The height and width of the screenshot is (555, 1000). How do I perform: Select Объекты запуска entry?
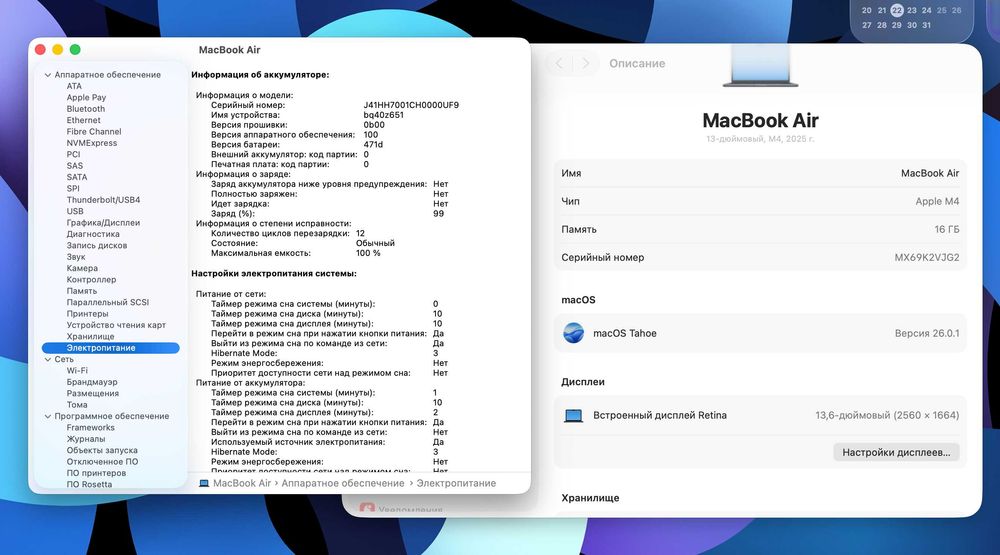click(102, 450)
